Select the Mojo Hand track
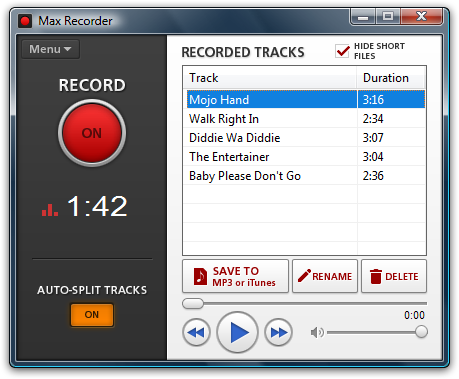 pyautogui.click(x=272, y=99)
